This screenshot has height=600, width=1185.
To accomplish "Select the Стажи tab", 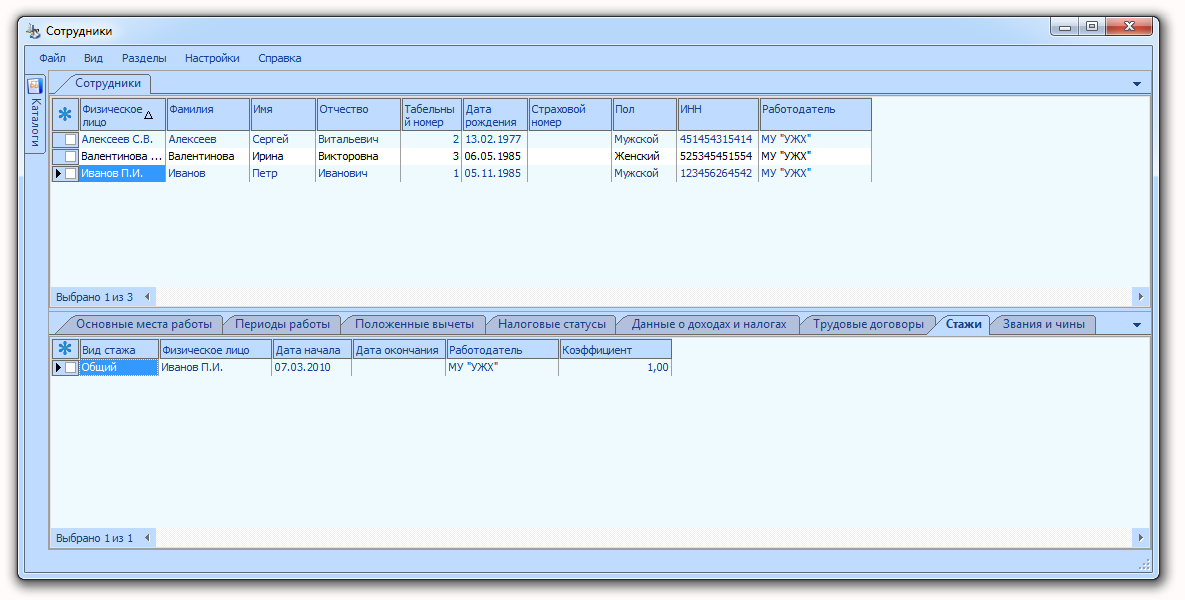I will [x=963, y=324].
